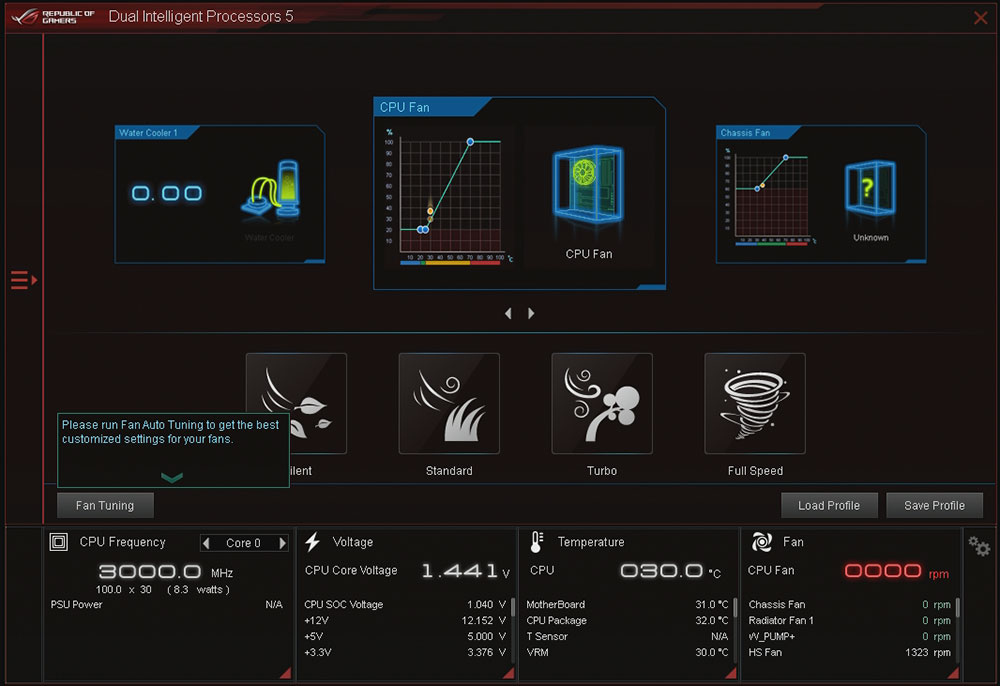Viewport: 1000px width, 686px height.
Task: Click the CPU Fan case icon
Action: [x=588, y=186]
